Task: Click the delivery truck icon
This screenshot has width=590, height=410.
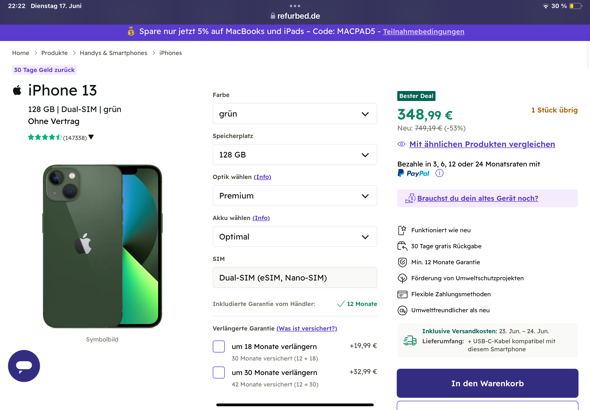Action: [410, 340]
